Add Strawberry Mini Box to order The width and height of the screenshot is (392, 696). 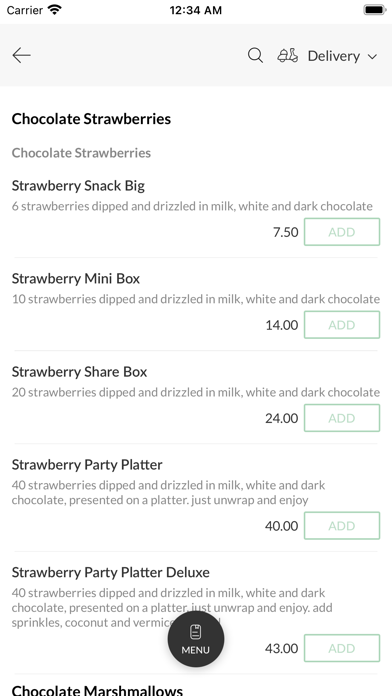tap(342, 324)
